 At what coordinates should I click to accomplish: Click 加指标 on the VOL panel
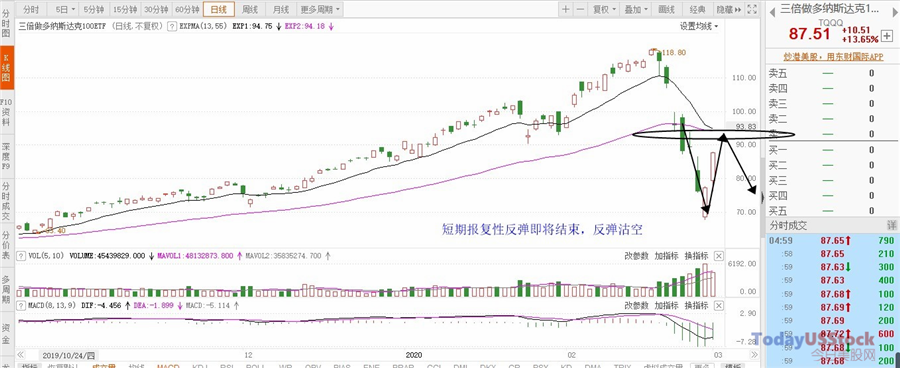pos(666,255)
